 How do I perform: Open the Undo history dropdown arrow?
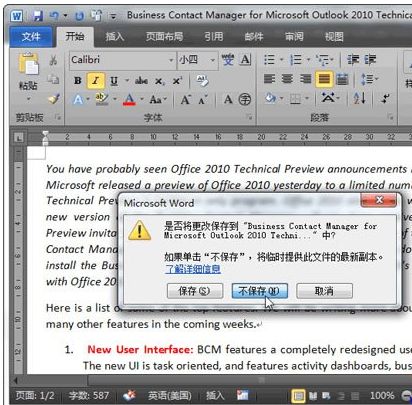(65, 16)
